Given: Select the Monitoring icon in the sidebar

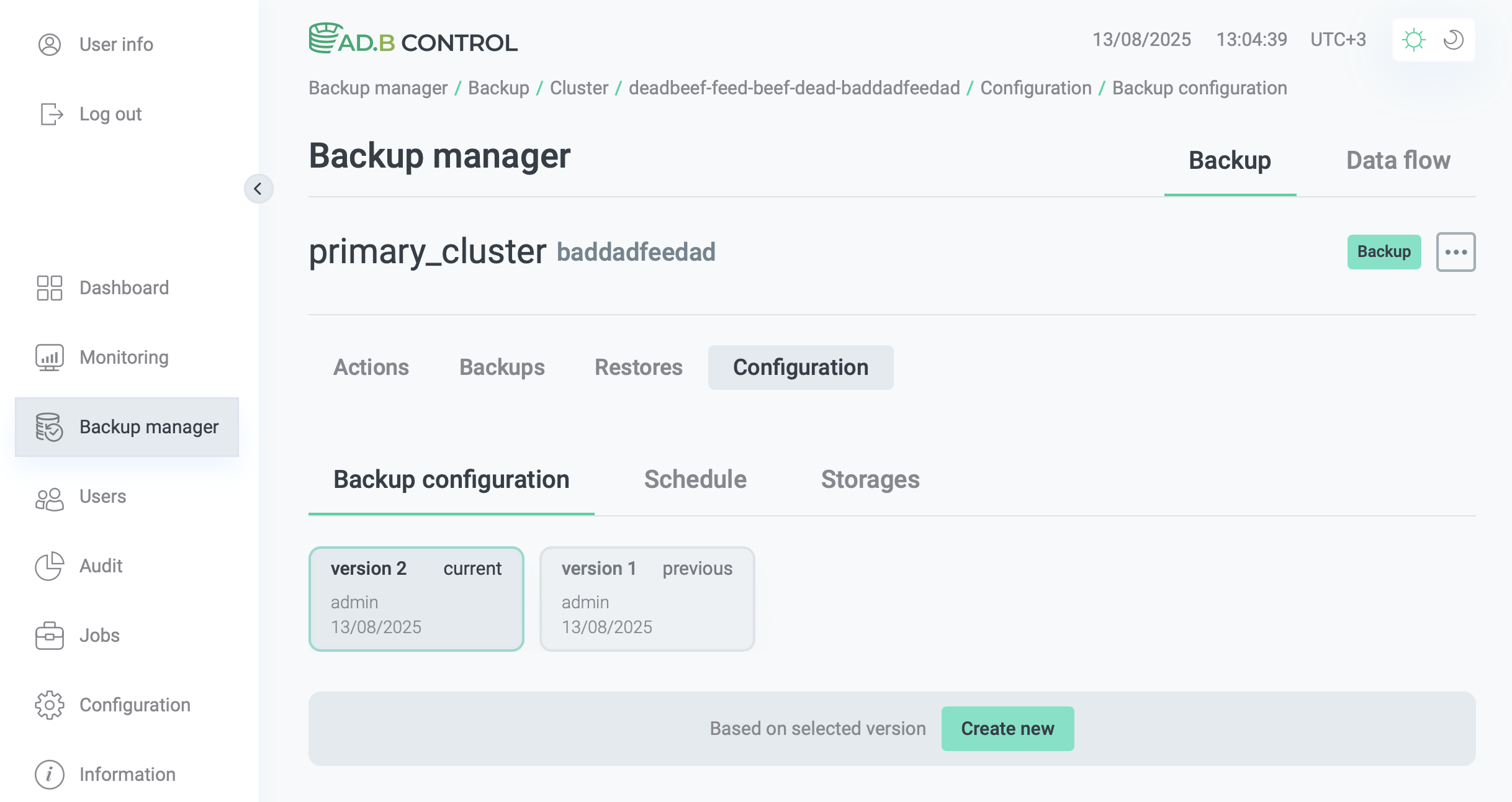Looking at the screenshot, I should pyautogui.click(x=50, y=357).
